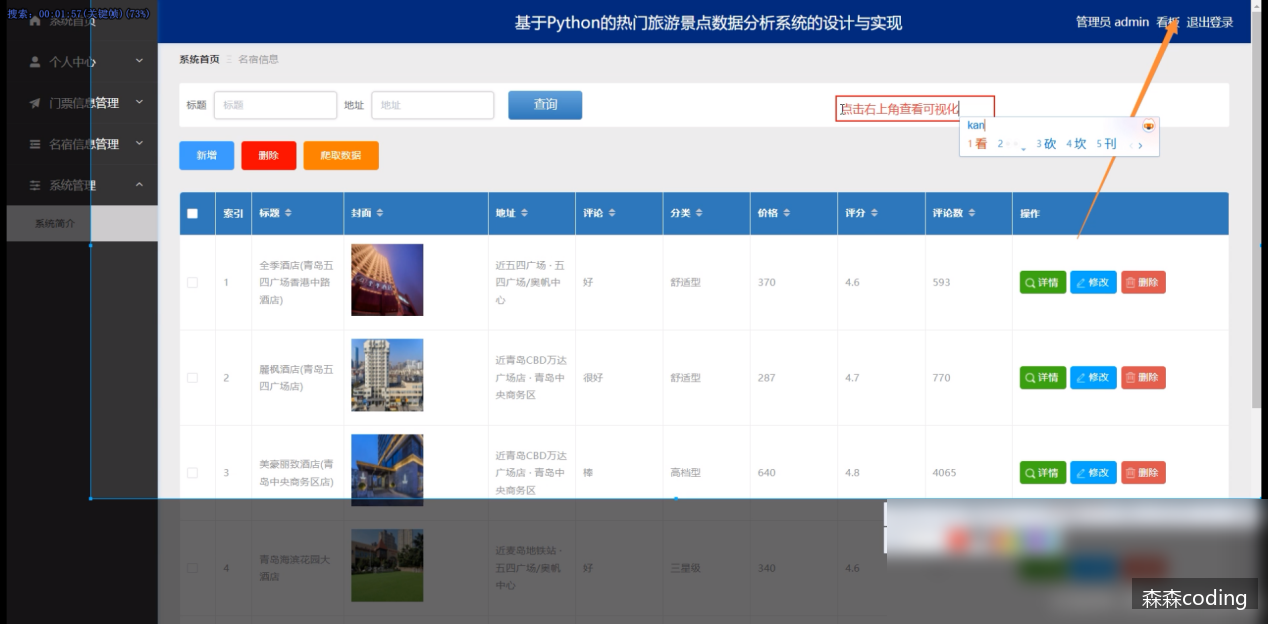Viewport: 1268px width, 624px height.
Task: Expand 门票信息管理 with its chevron
Action: 139,102
